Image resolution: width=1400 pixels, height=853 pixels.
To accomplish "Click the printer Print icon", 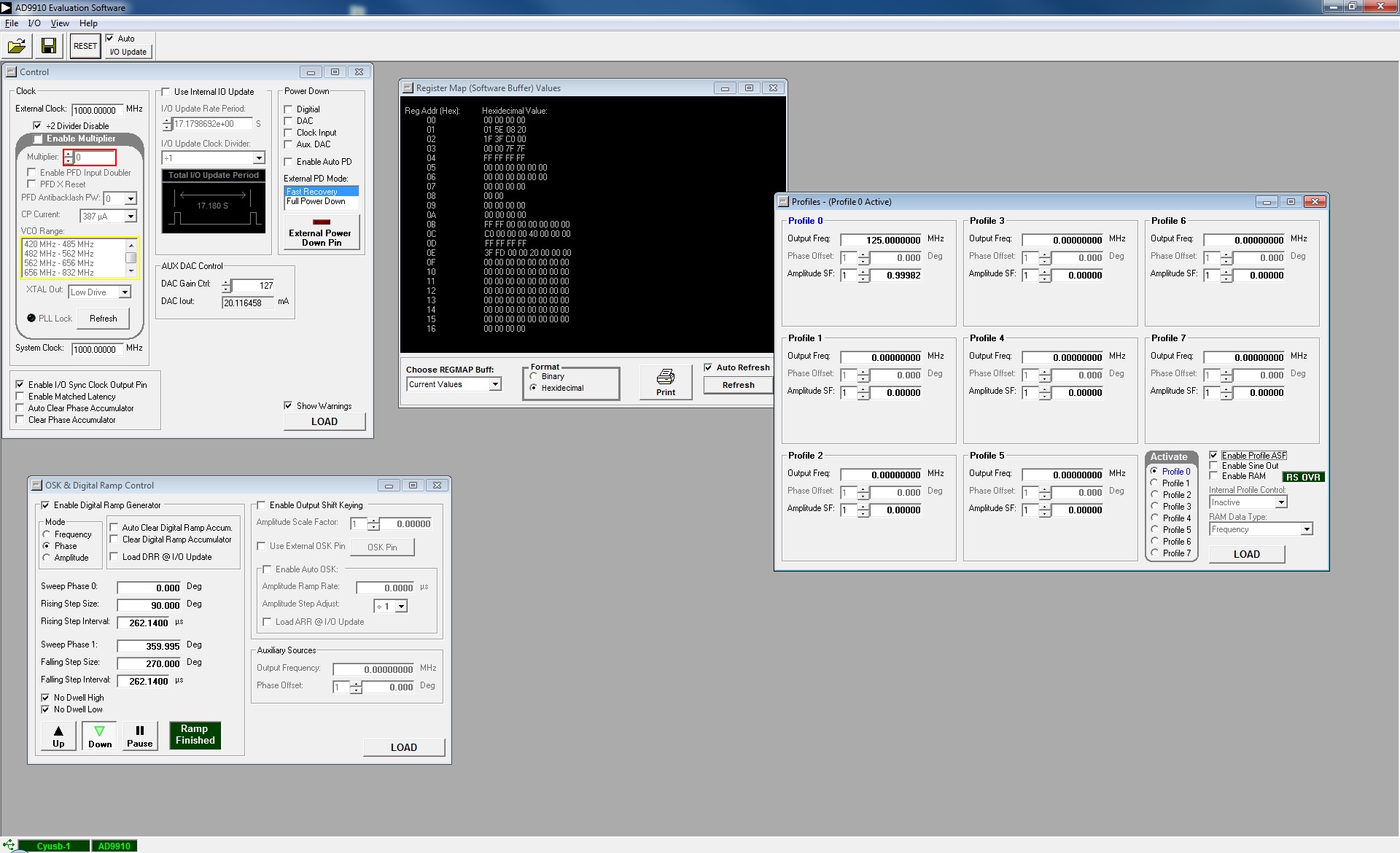I will pyautogui.click(x=666, y=382).
